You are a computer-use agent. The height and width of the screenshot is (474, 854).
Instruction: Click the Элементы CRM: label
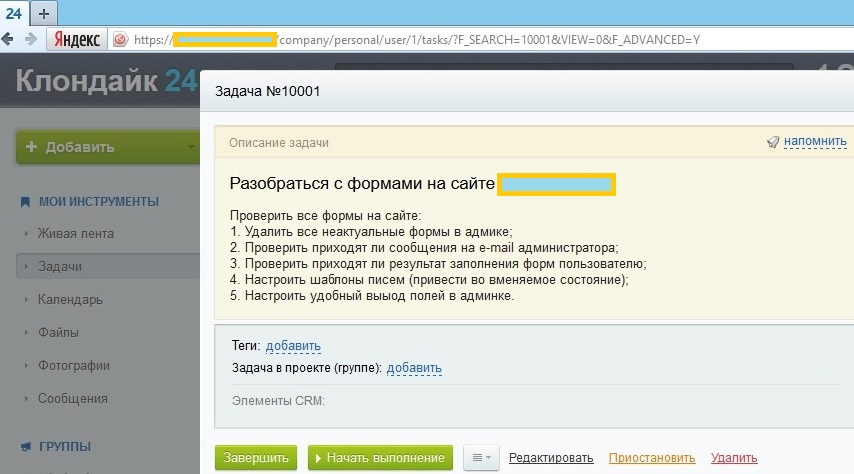278,400
